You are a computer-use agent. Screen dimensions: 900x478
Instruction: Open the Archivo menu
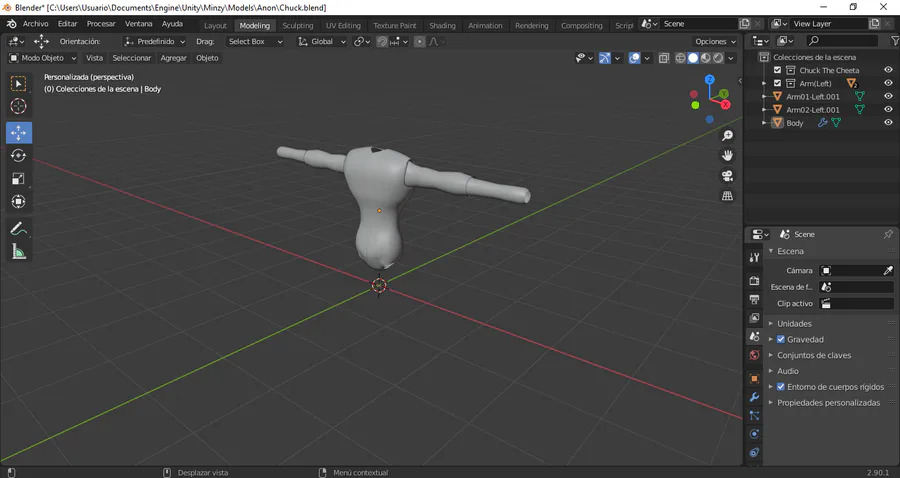click(36, 24)
